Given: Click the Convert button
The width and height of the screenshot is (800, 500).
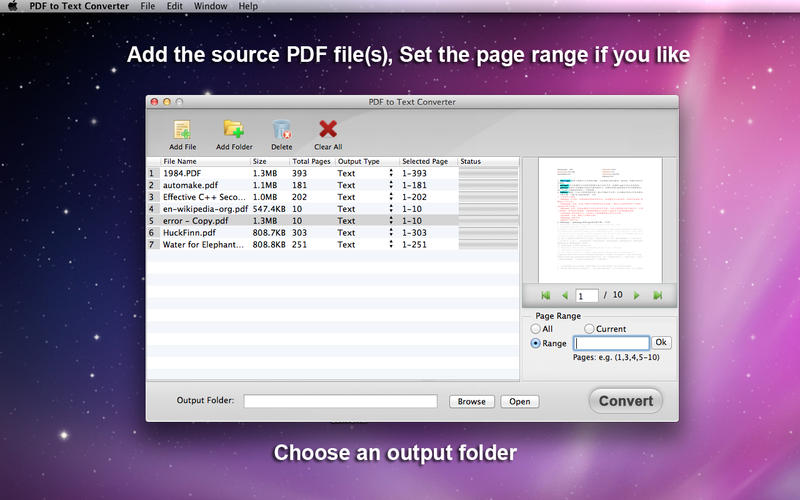Looking at the screenshot, I should [626, 401].
